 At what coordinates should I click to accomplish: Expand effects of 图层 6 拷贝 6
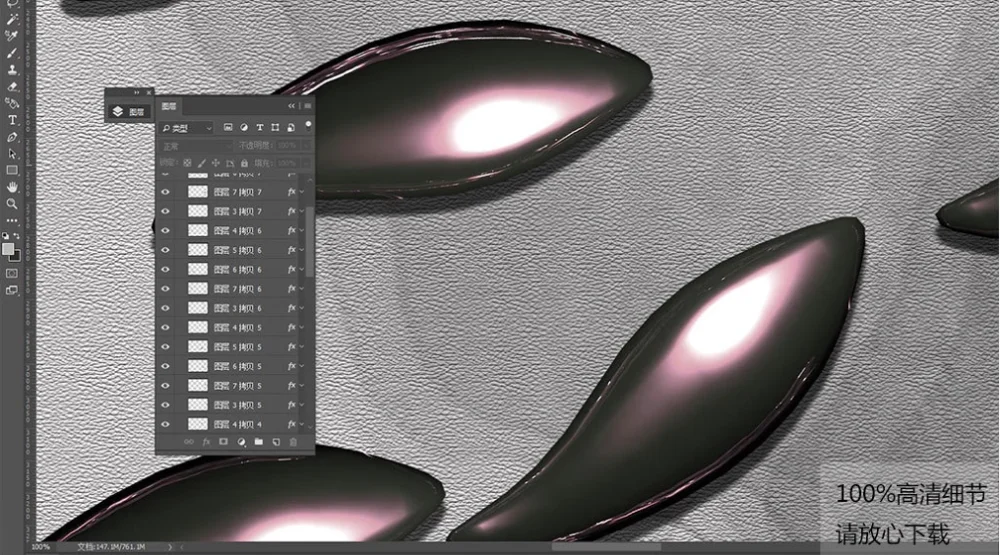click(x=302, y=269)
